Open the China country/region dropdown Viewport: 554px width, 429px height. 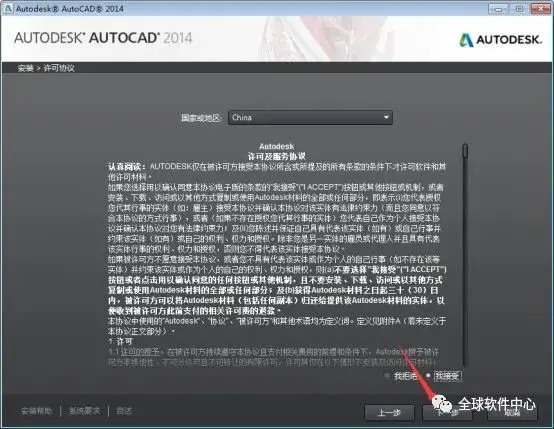tap(310, 118)
